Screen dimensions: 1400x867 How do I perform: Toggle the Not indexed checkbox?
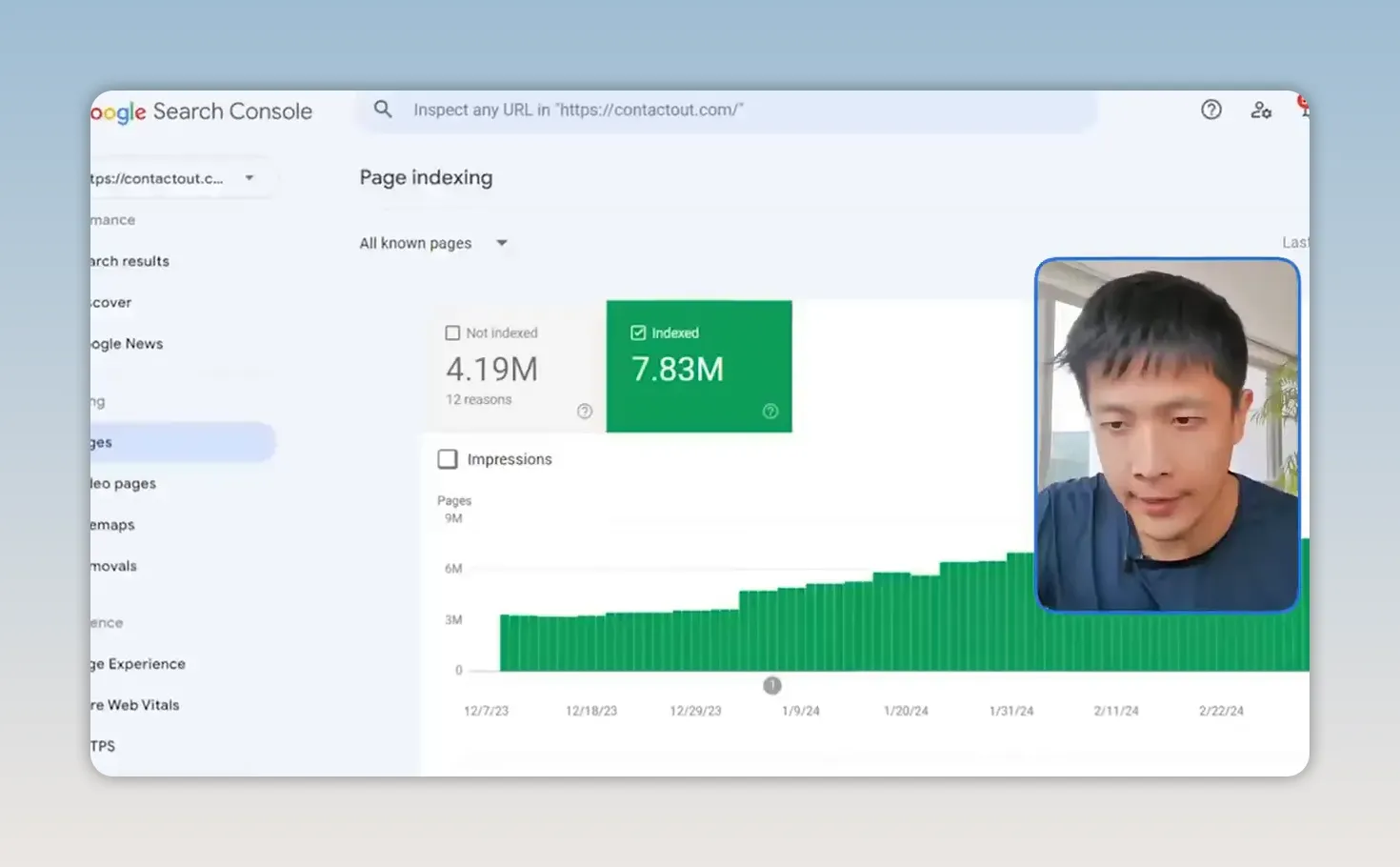[x=452, y=333]
